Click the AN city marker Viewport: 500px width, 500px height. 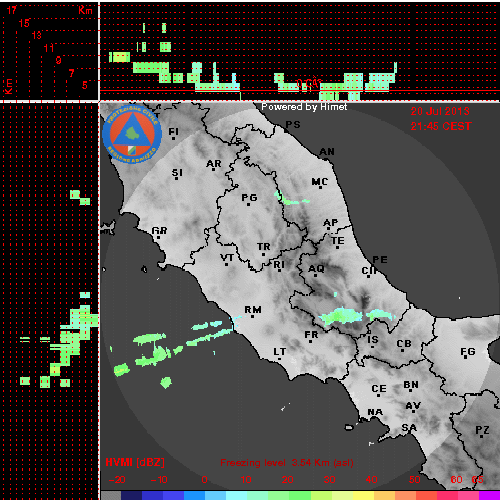pyautogui.click(x=327, y=159)
